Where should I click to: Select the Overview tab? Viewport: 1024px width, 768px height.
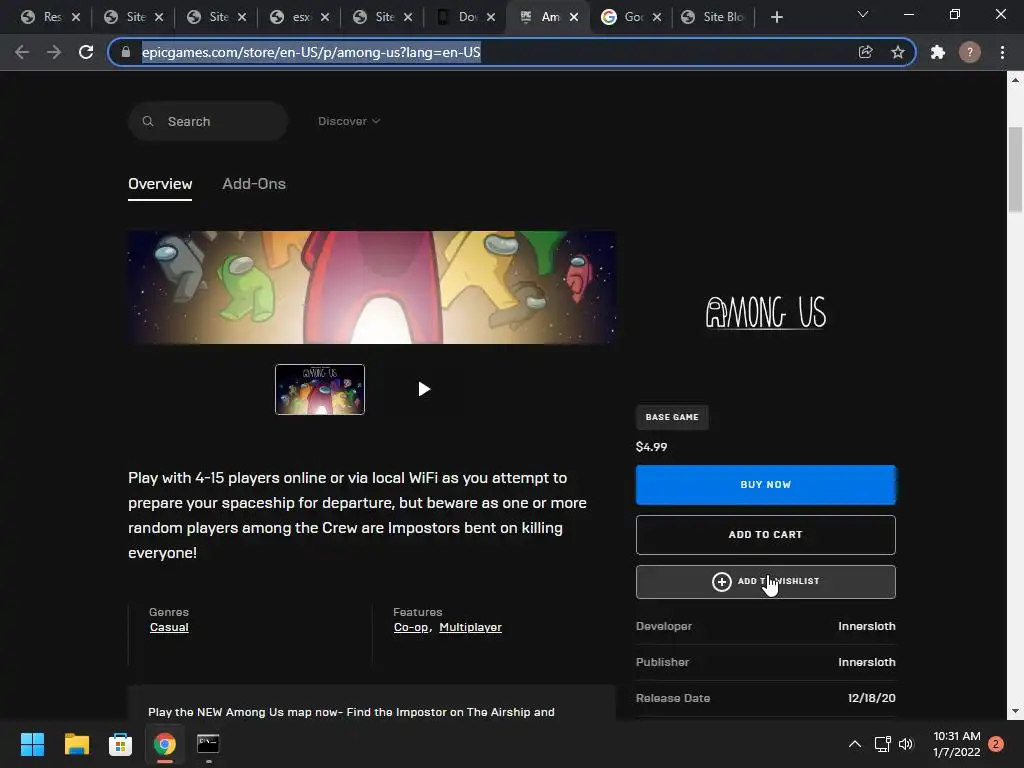coord(160,184)
